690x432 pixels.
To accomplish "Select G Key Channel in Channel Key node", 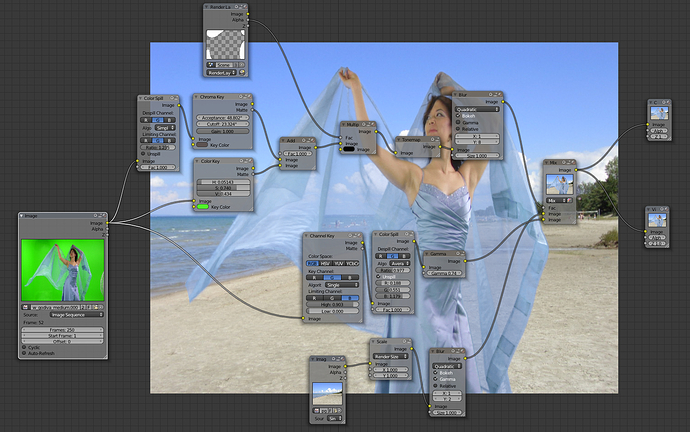I will pyautogui.click(x=332, y=278).
